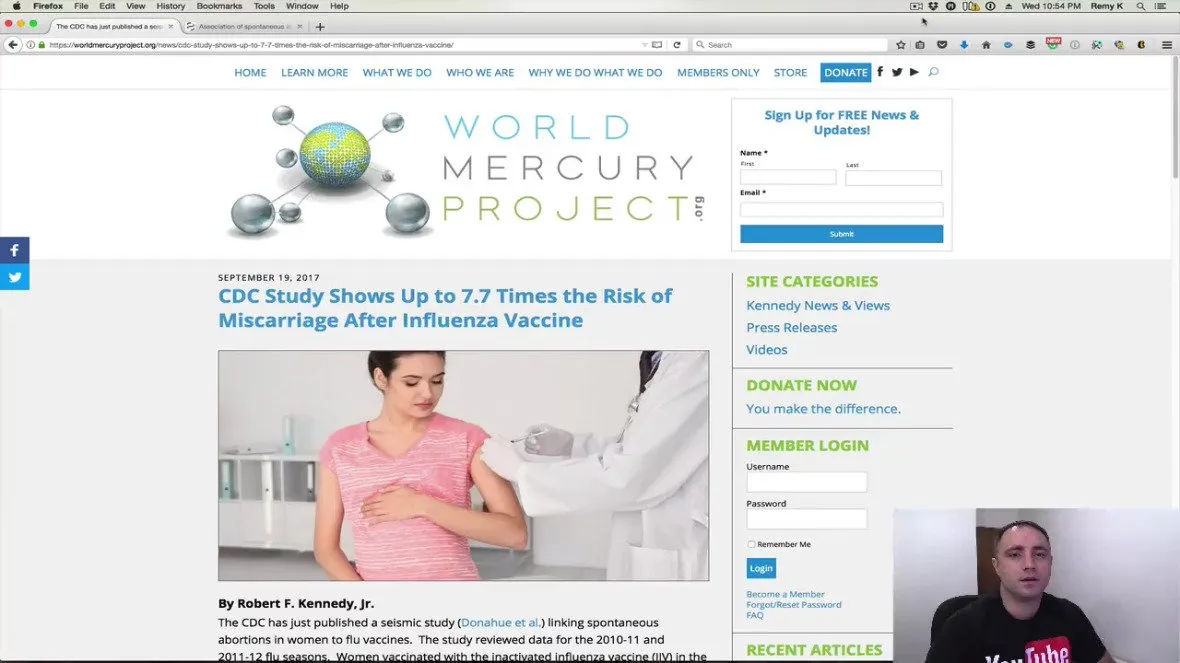Focus the Password input field
The image size is (1180, 663).
(807, 519)
